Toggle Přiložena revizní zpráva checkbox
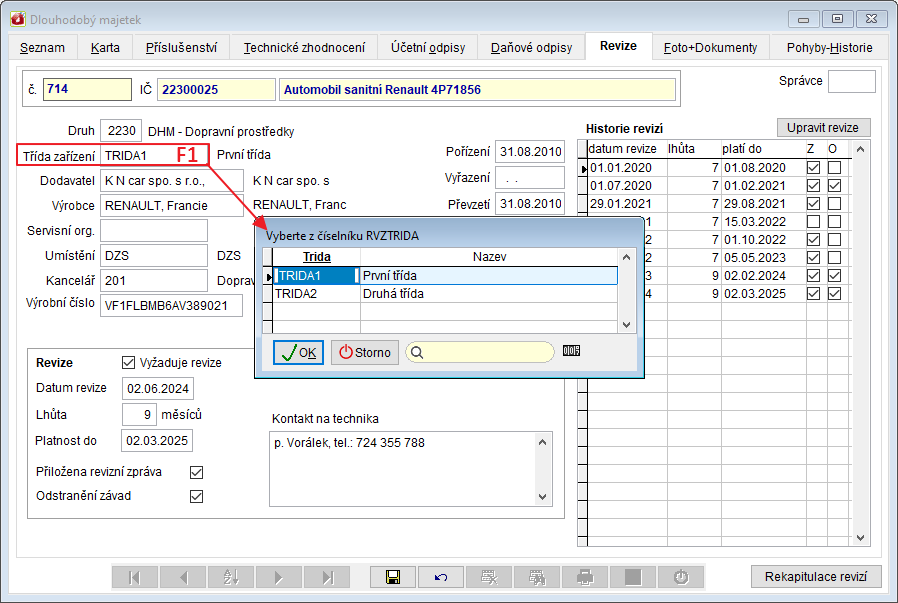Screen dimensions: 898x603 click(196, 472)
